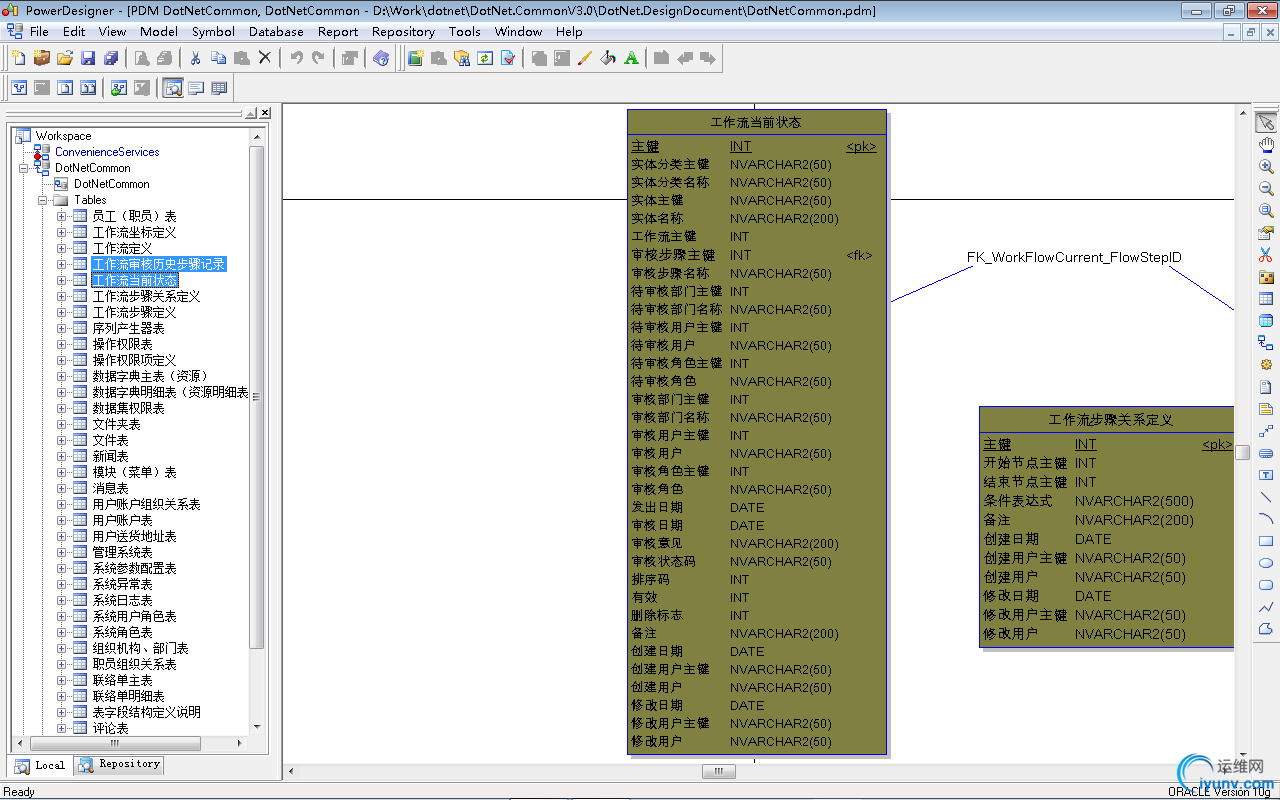Select the straight Line drawing tool
The height and width of the screenshot is (800, 1280).
click(1266, 496)
